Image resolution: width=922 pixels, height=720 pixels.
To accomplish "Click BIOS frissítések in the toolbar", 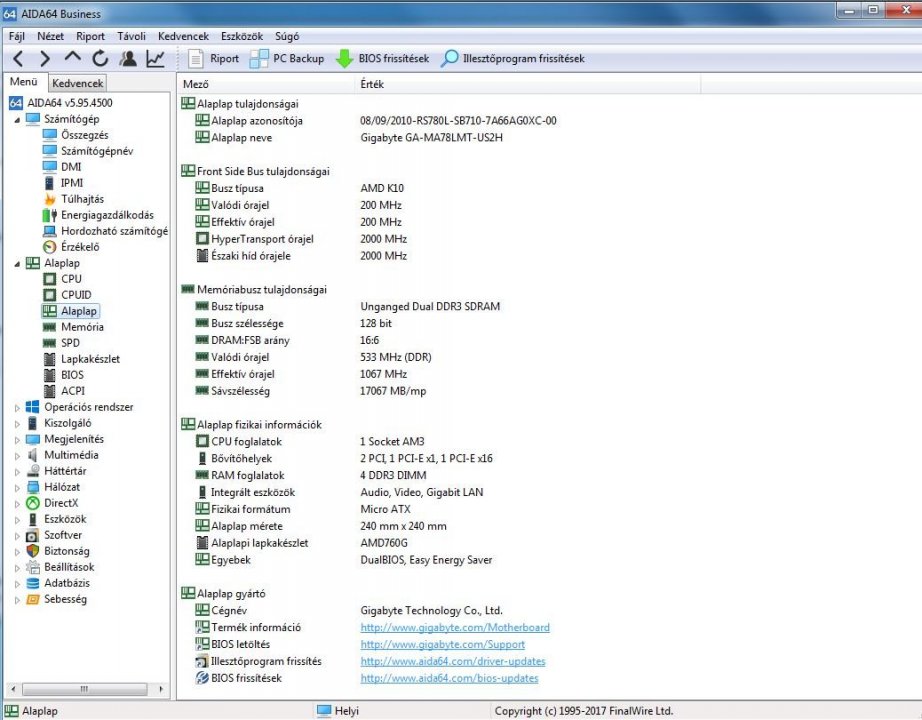I will pyautogui.click(x=382, y=58).
